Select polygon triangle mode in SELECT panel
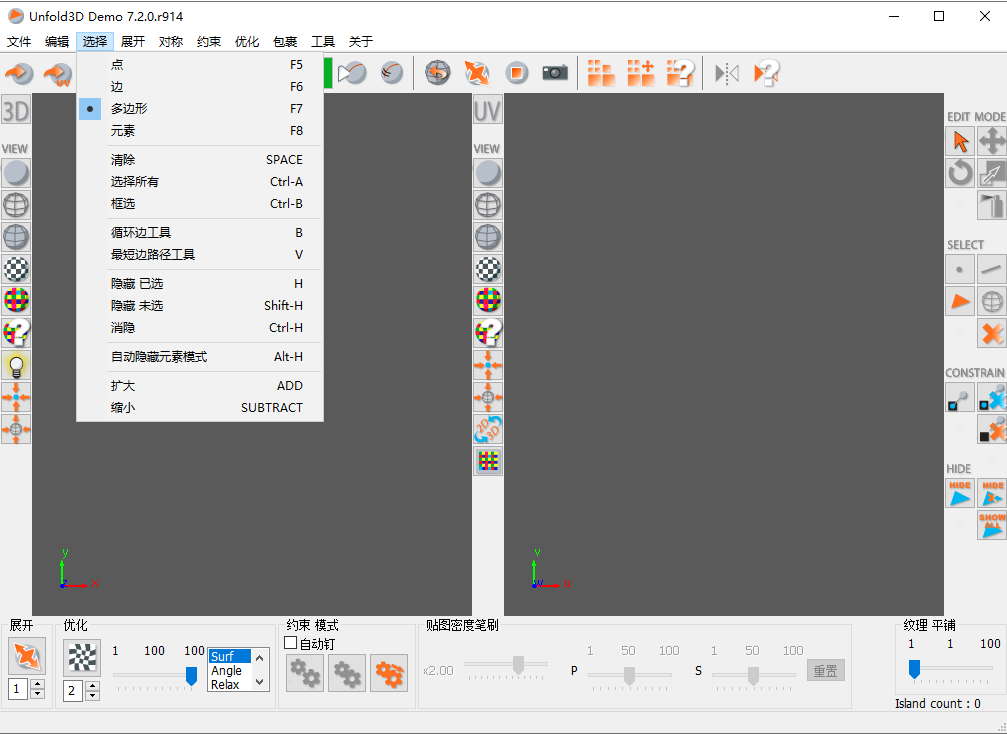 [959, 301]
